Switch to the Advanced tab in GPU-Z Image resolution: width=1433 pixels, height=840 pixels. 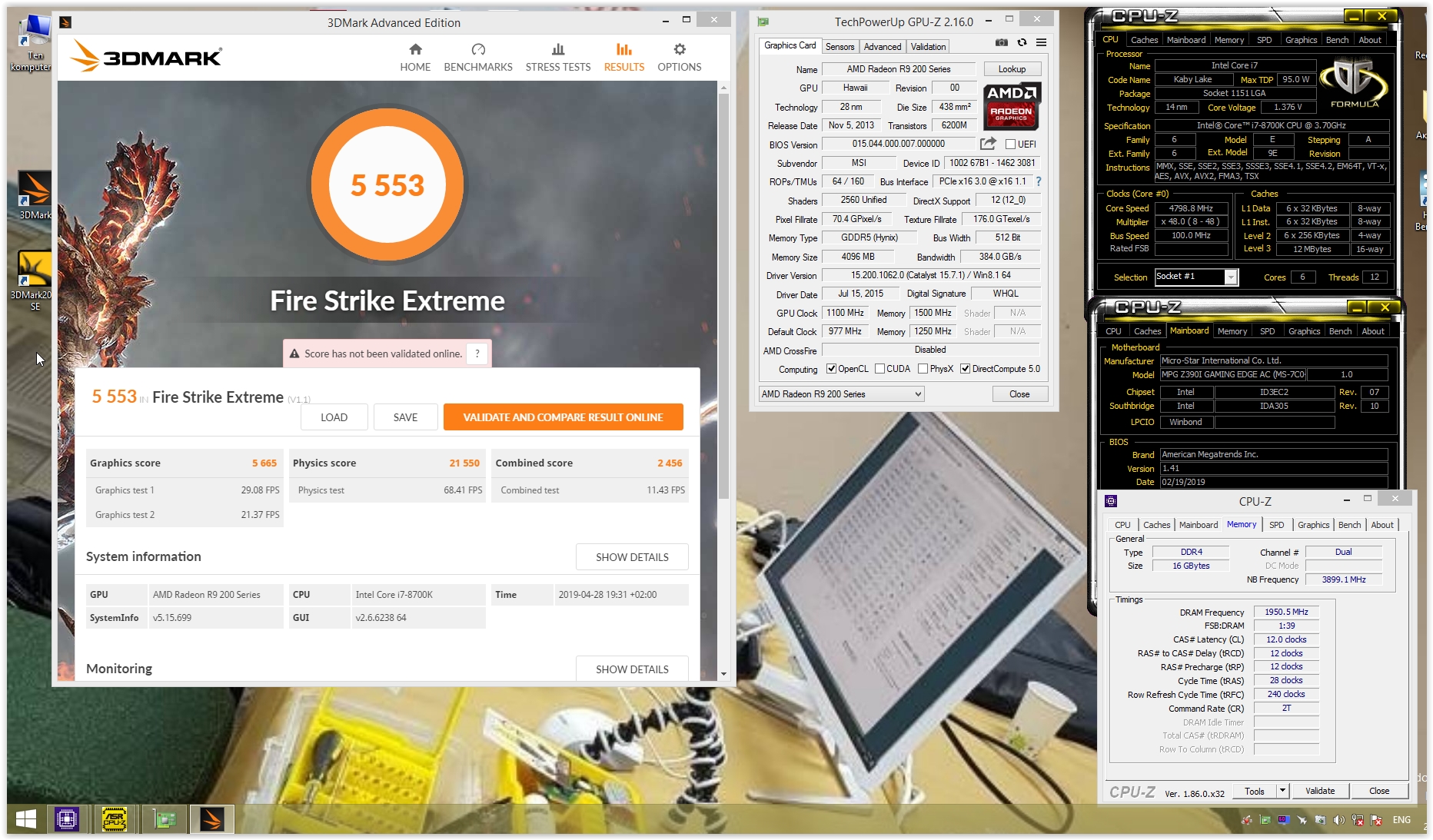coord(883,47)
